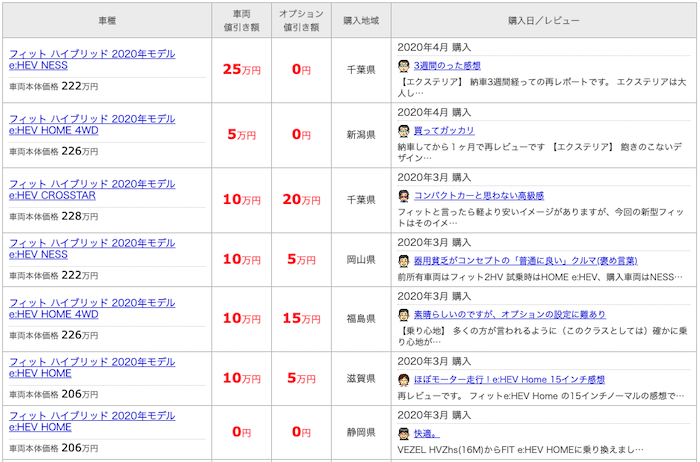Click the snippet starting 再レビューです。 フィットe:HEV Home
The height and width of the screenshot is (462, 700).
(541, 396)
